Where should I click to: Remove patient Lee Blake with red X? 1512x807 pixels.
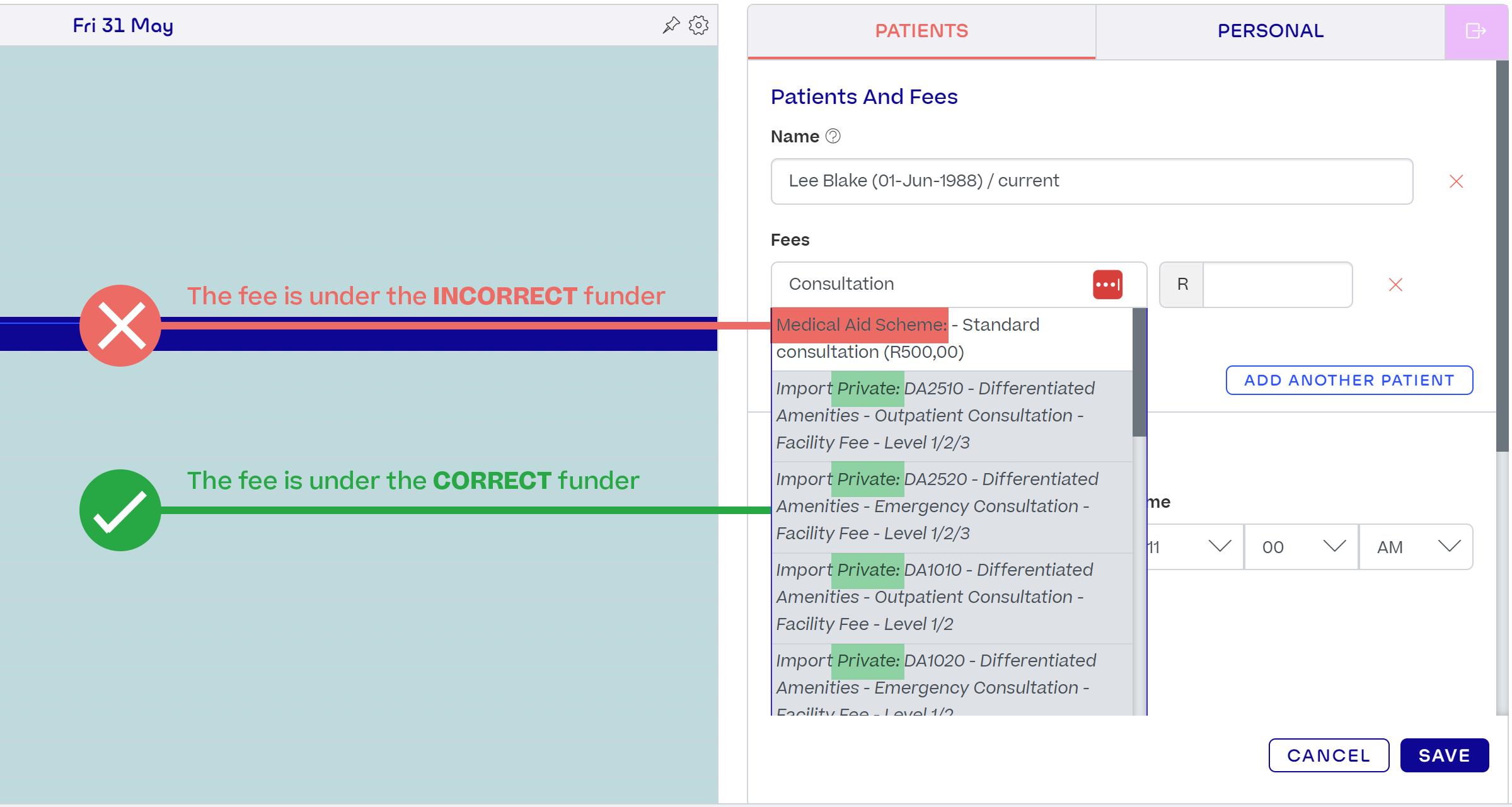1456,181
